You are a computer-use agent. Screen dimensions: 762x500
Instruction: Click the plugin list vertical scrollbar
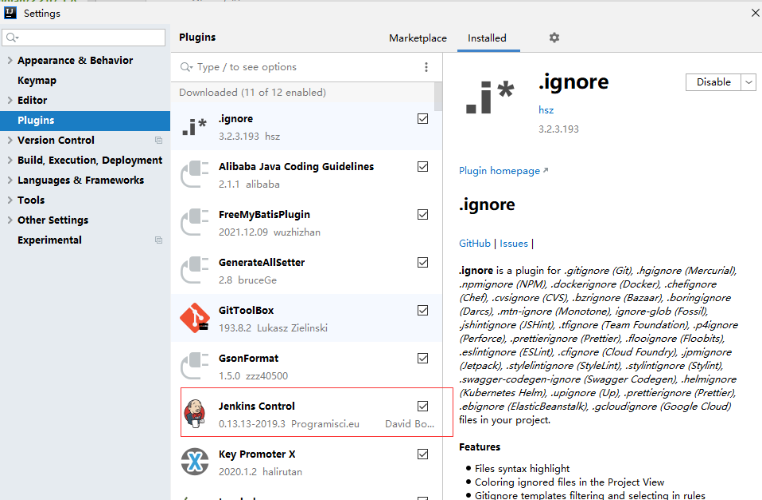tap(438, 96)
